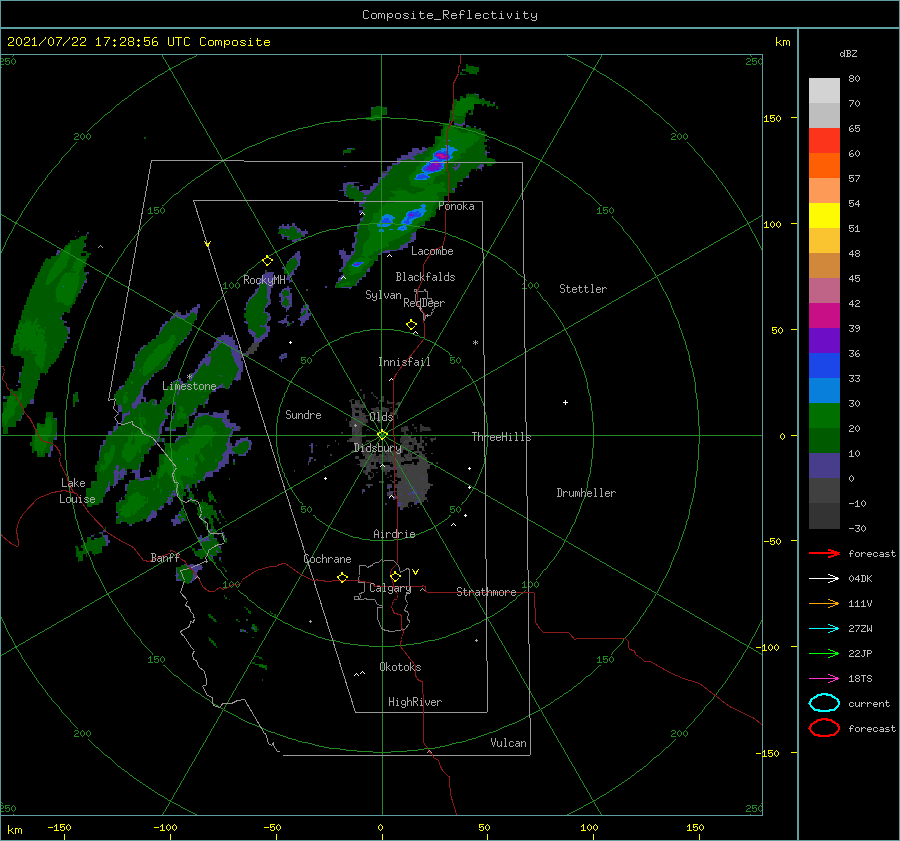Click the yellow radar site marker at center
The width and height of the screenshot is (900, 841).
click(382, 435)
